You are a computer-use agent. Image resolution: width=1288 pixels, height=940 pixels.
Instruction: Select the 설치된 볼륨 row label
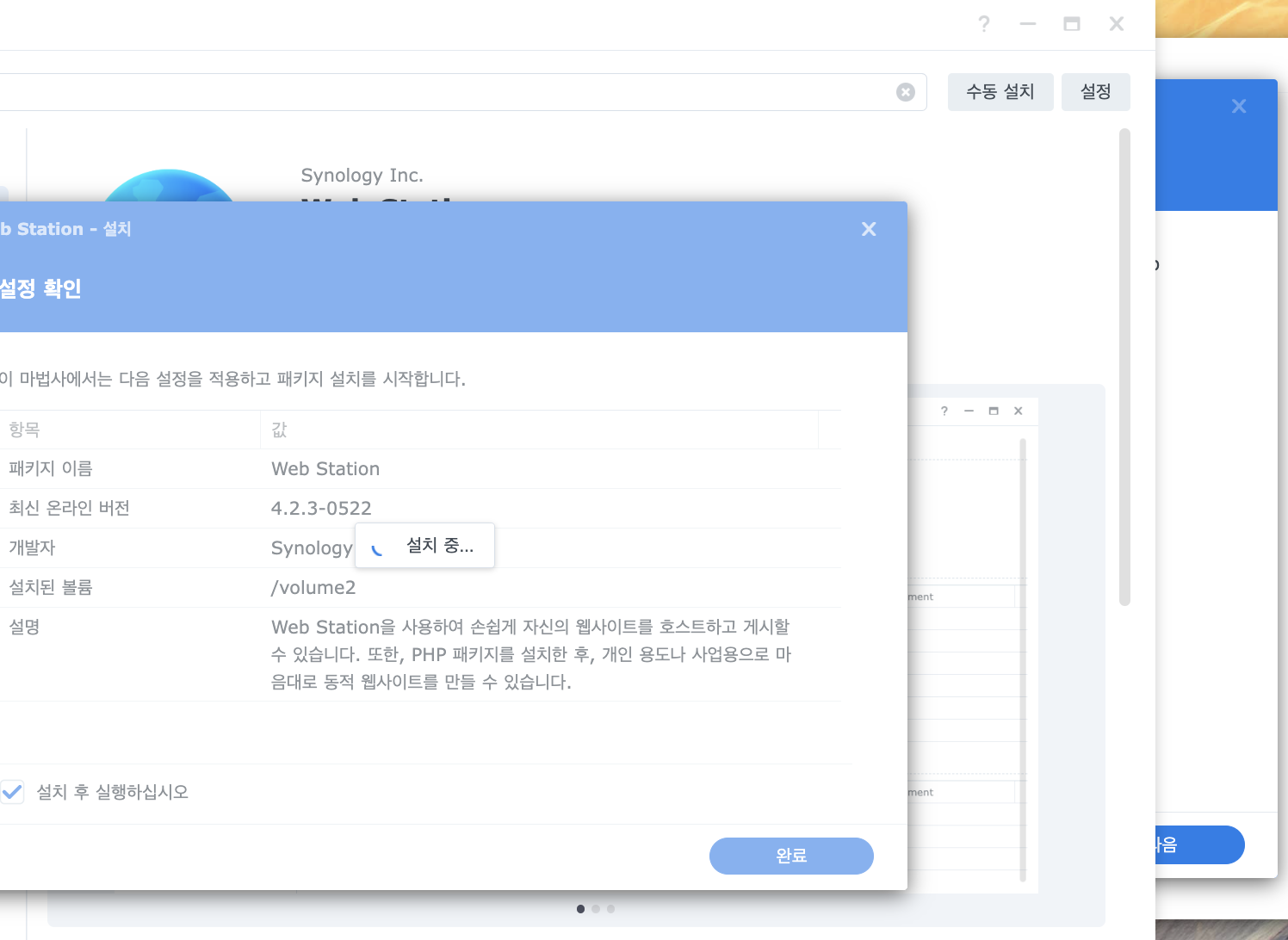point(51,588)
